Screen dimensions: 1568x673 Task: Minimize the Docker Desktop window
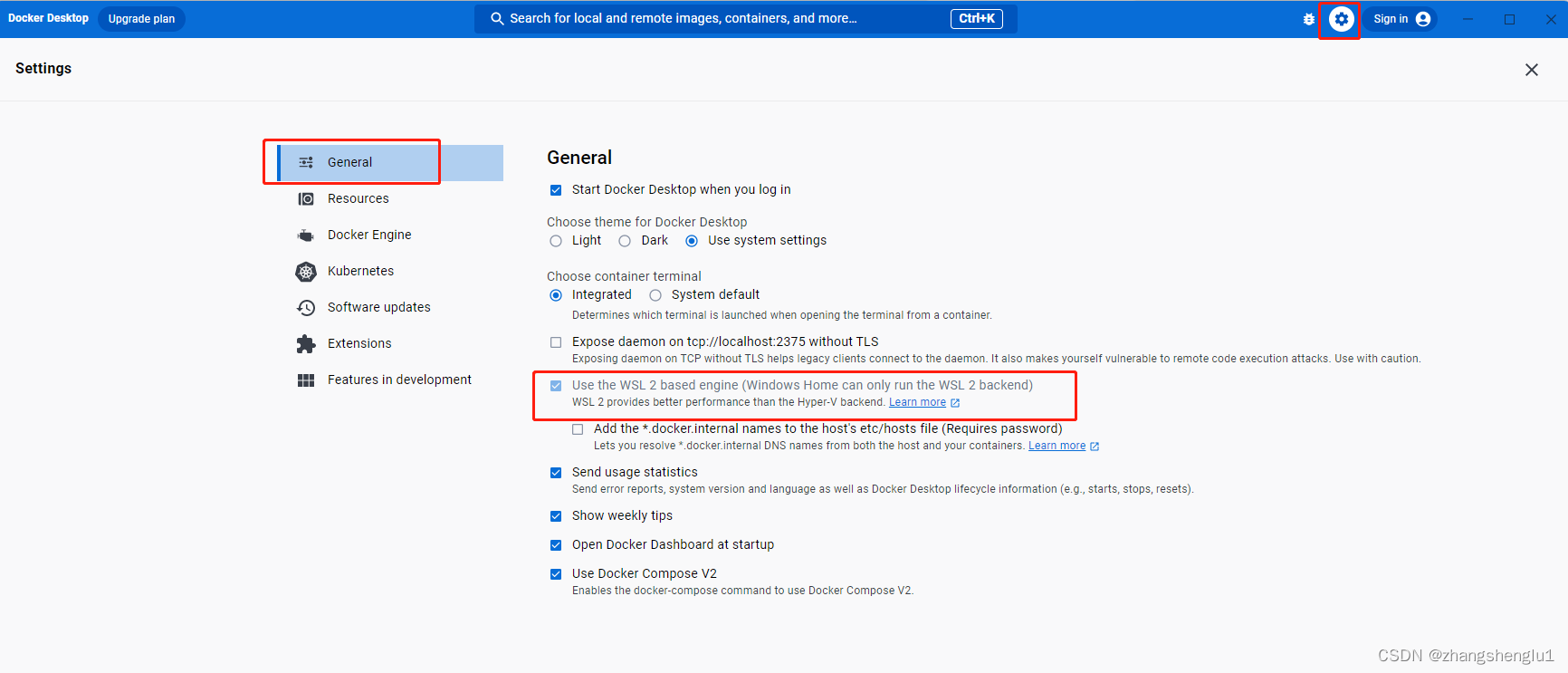1468,19
